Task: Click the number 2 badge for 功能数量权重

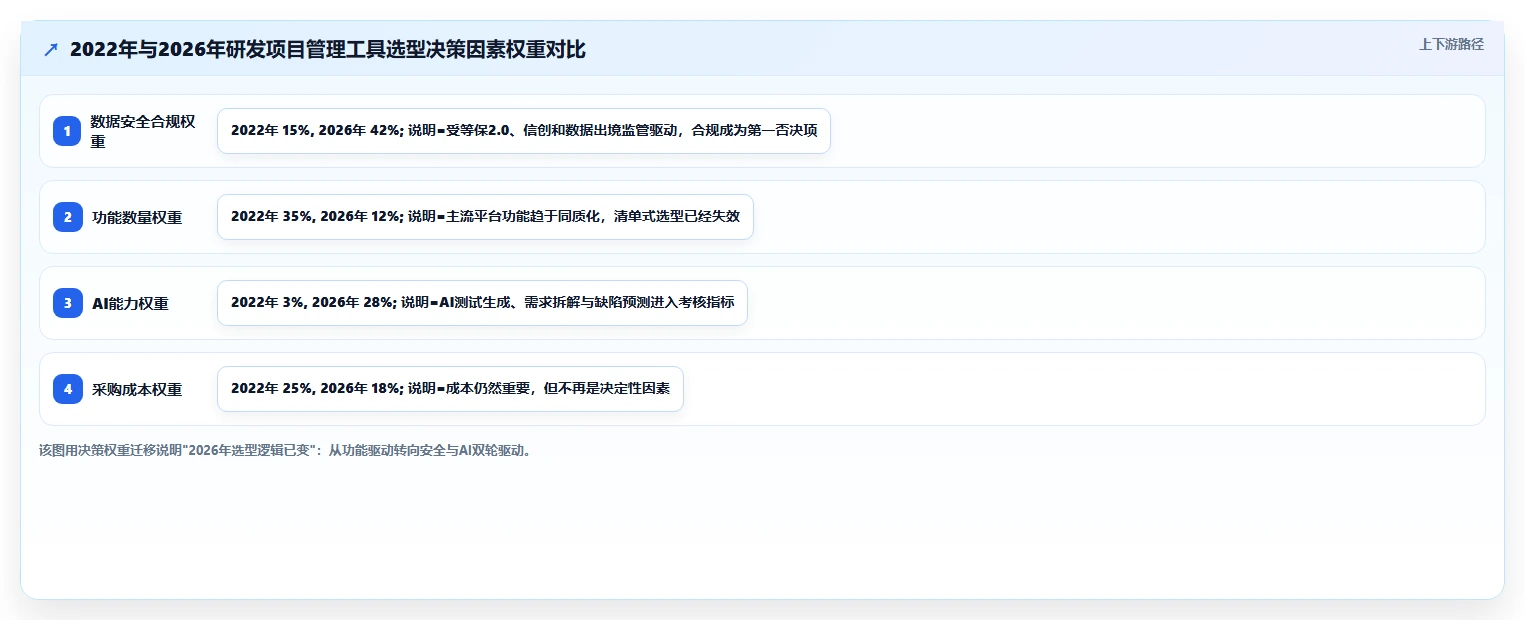Action: (67, 217)
